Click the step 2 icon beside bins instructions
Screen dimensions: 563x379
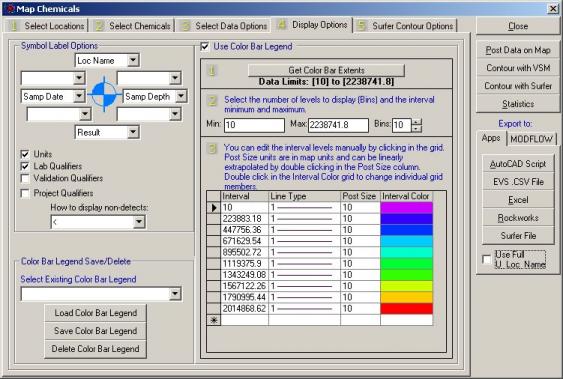[212, 100]
